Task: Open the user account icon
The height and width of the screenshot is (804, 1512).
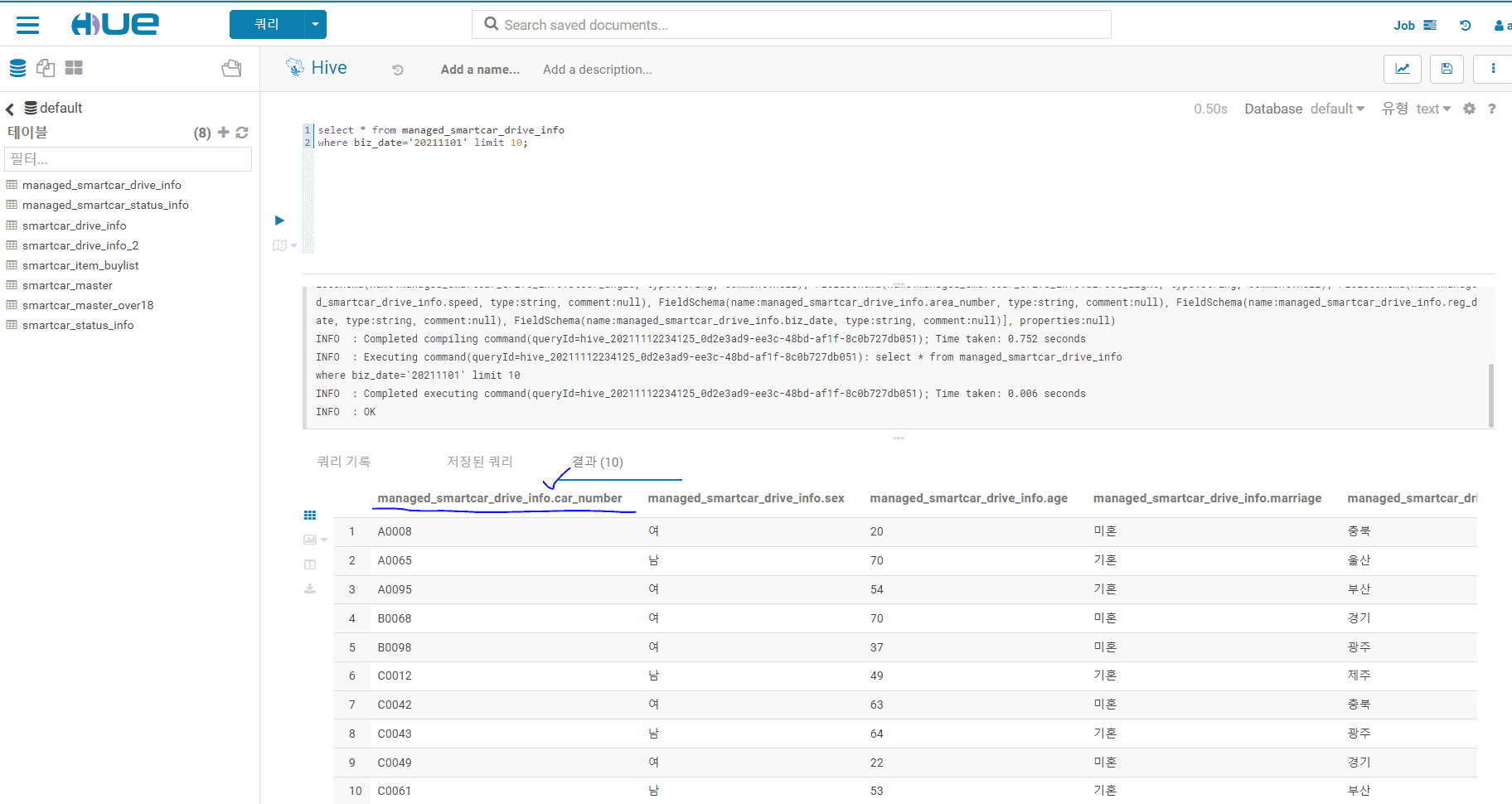Action: pyautogui.click(x=1499, y=26)
